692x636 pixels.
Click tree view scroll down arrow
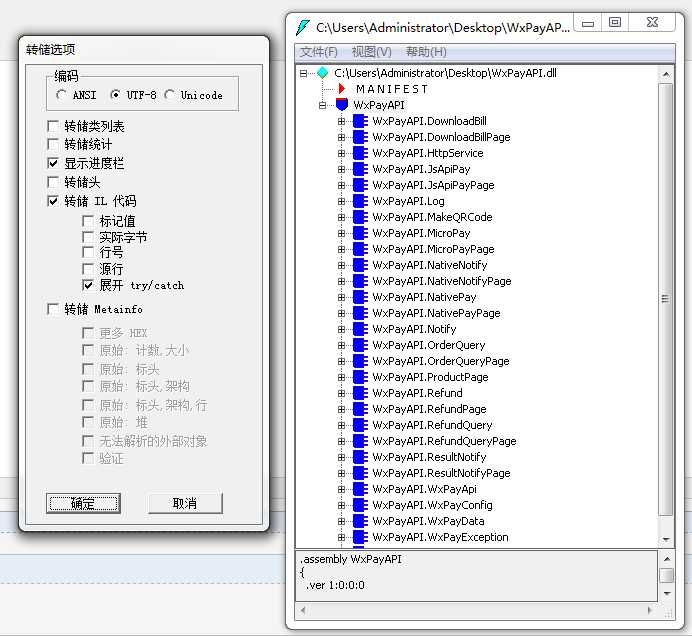tap(666, 540)
